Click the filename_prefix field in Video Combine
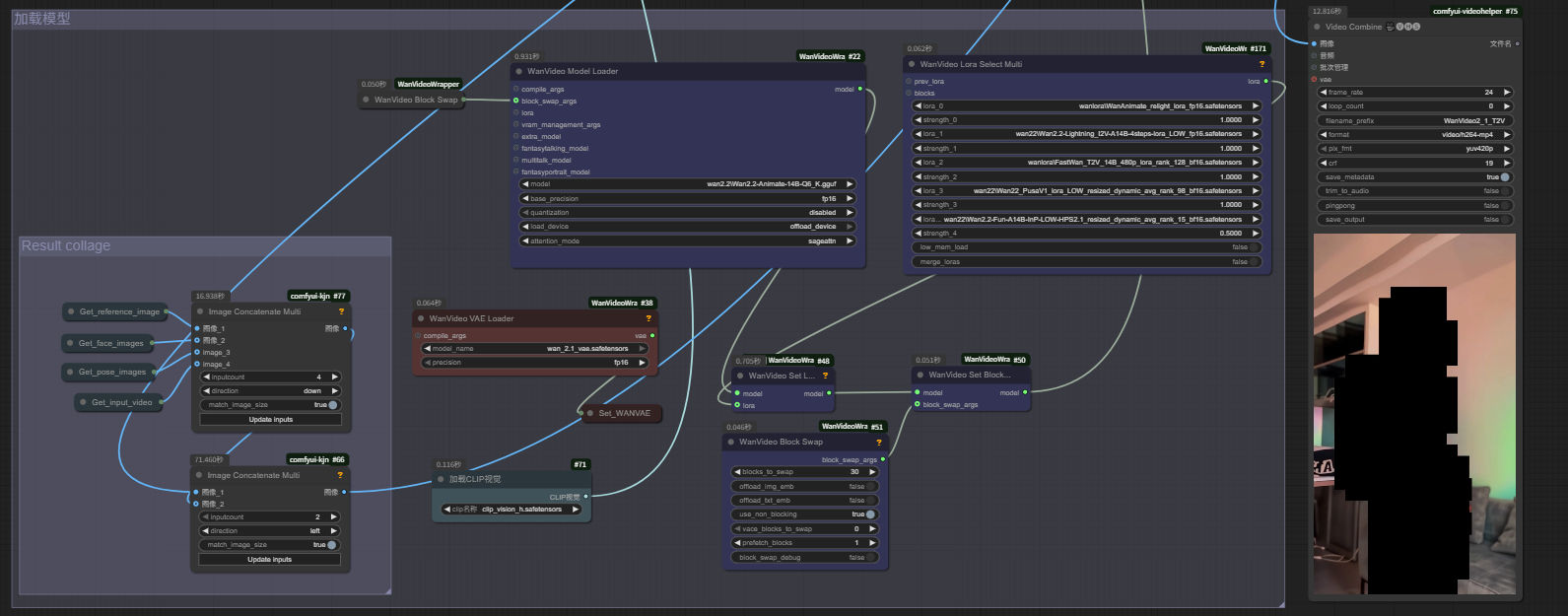 point(1414,121)
